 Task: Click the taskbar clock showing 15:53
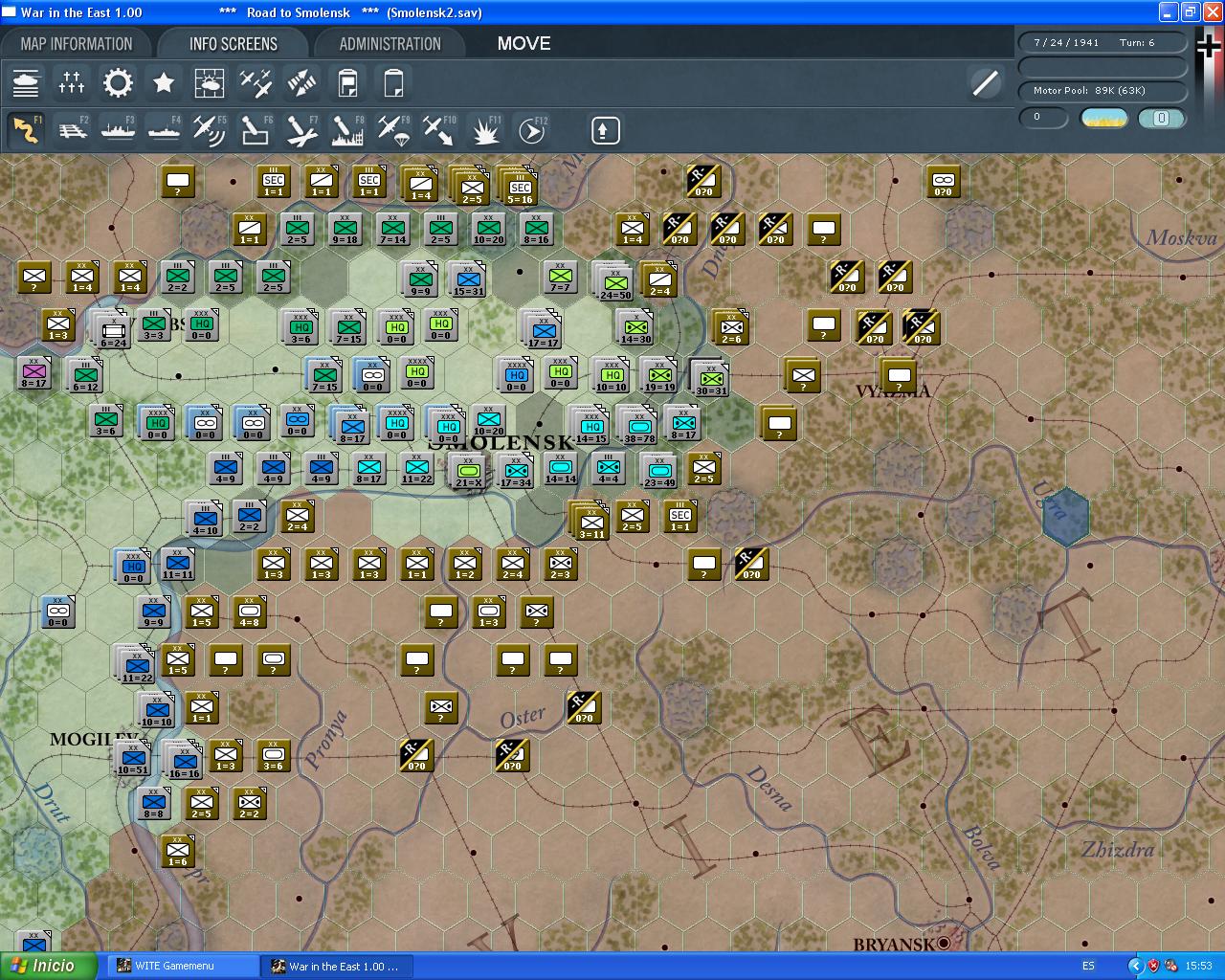click(x=1198, y=966)
